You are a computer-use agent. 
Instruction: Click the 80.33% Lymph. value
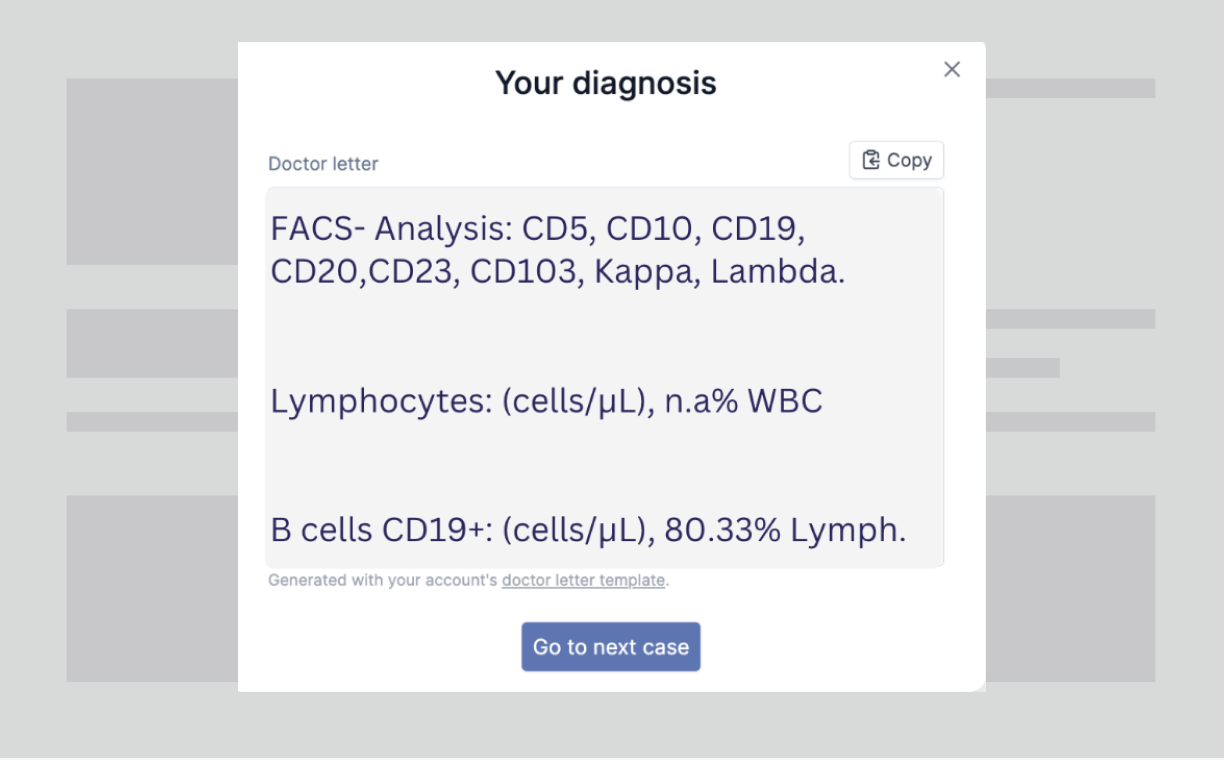click(785, 530)
